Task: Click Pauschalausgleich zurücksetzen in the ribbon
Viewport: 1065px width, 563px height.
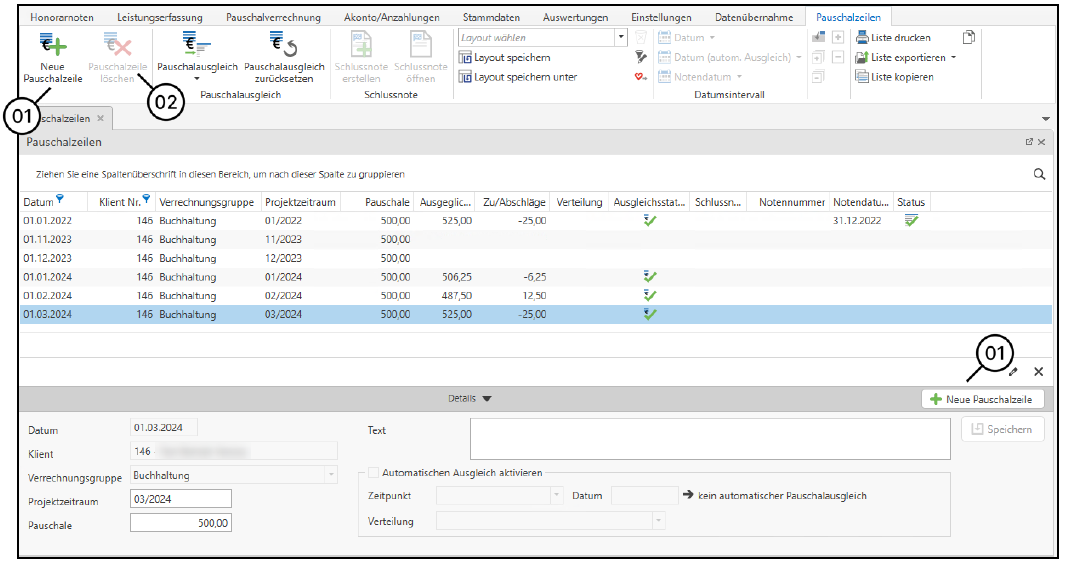Action: tap(284, 45)
